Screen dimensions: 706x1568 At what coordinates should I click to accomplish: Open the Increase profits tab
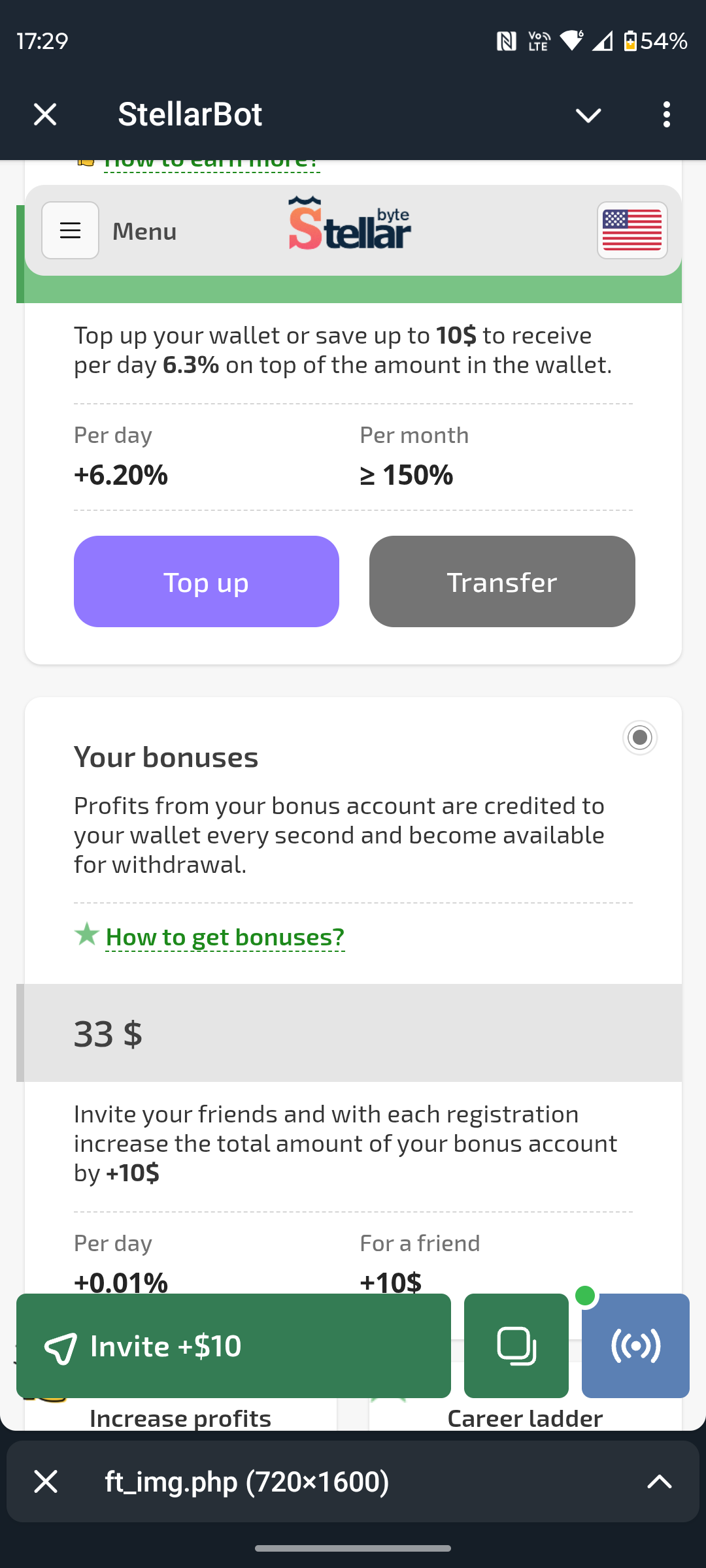[180, 1418]
